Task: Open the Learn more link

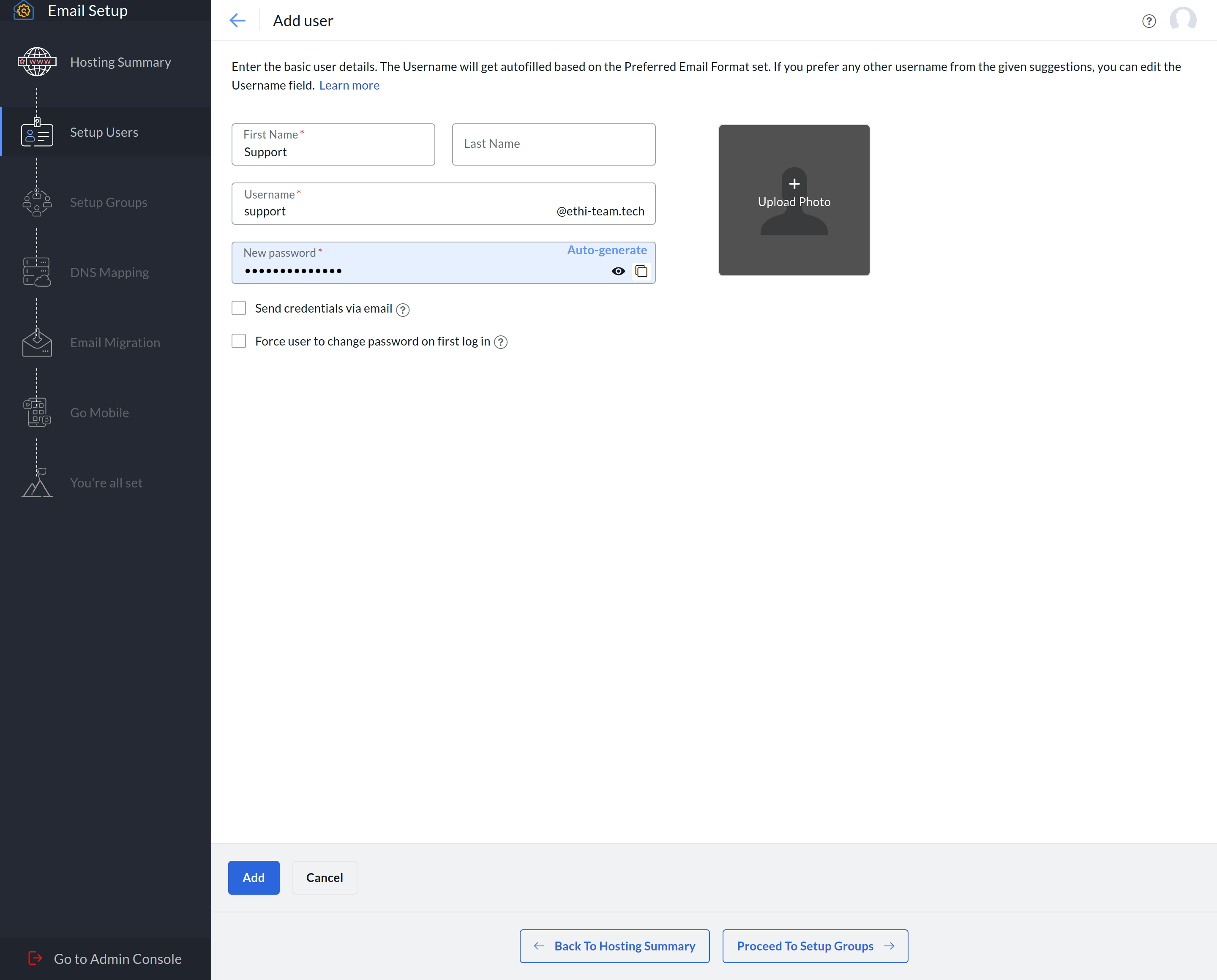Action: (x=349, y=85)
